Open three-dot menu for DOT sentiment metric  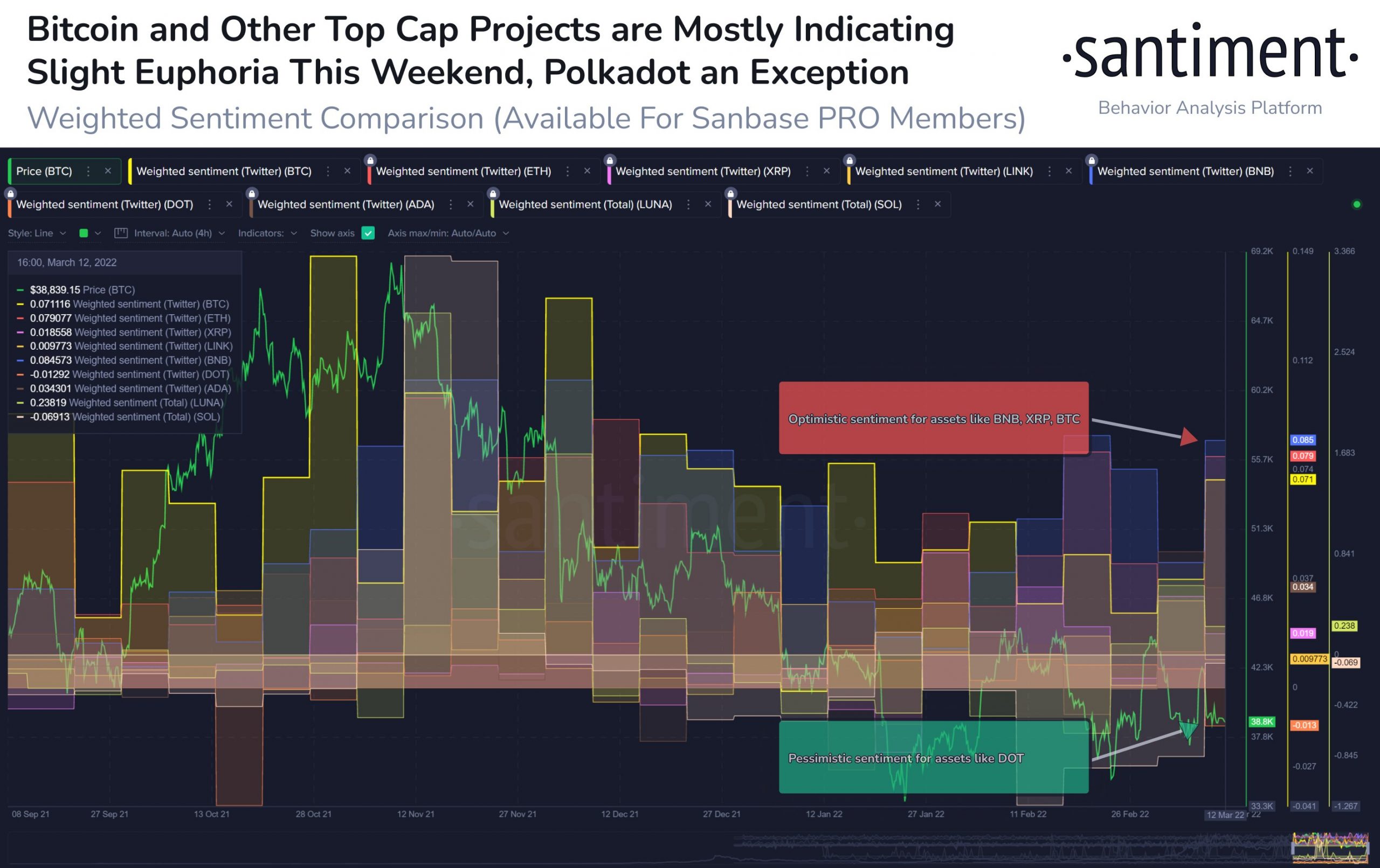[210, 205]
